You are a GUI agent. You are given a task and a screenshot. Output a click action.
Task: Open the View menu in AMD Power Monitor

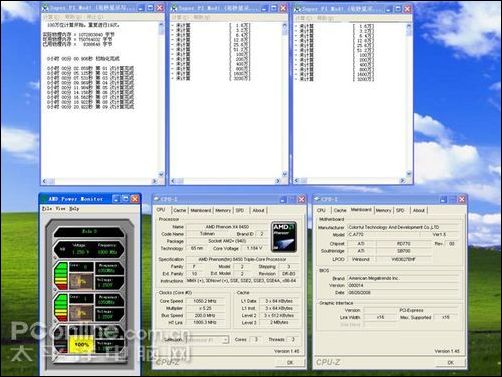click(60, 209)
